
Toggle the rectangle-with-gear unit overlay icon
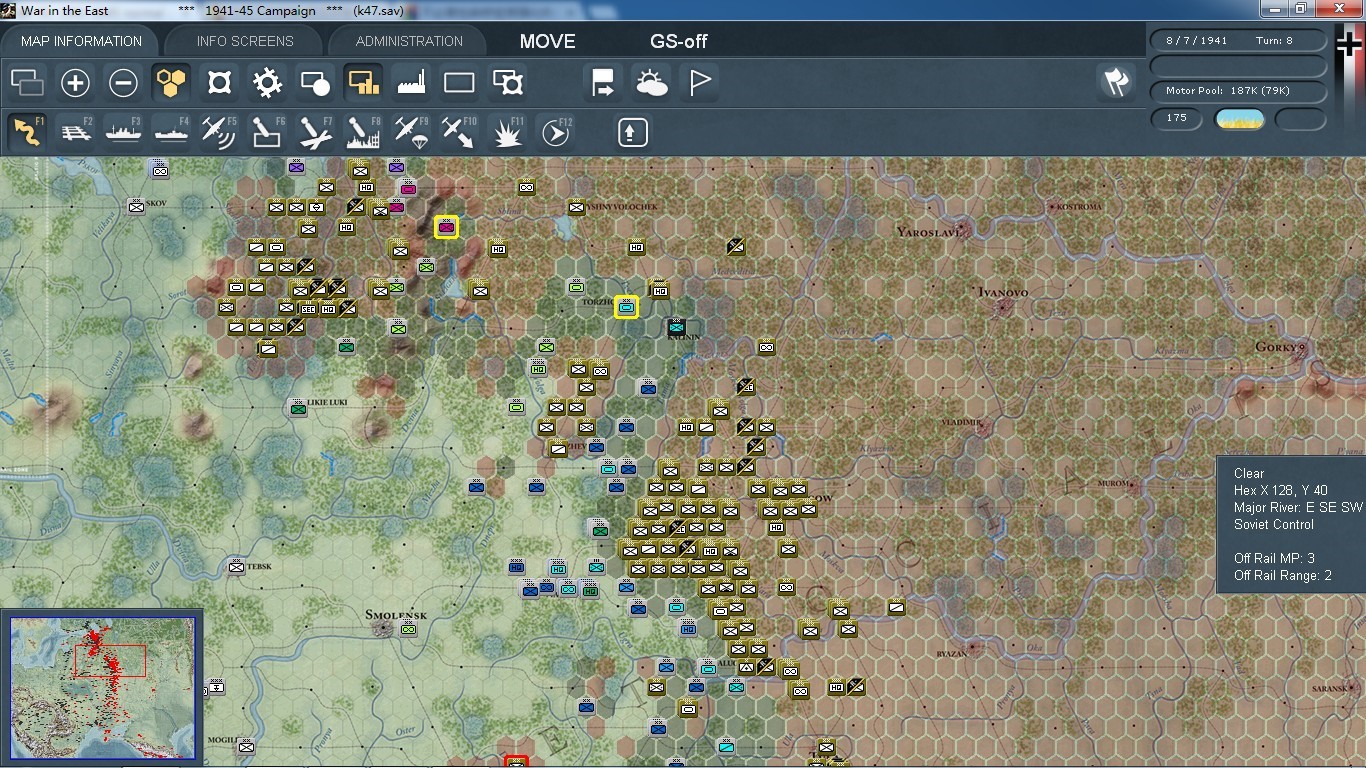(508, 82)
